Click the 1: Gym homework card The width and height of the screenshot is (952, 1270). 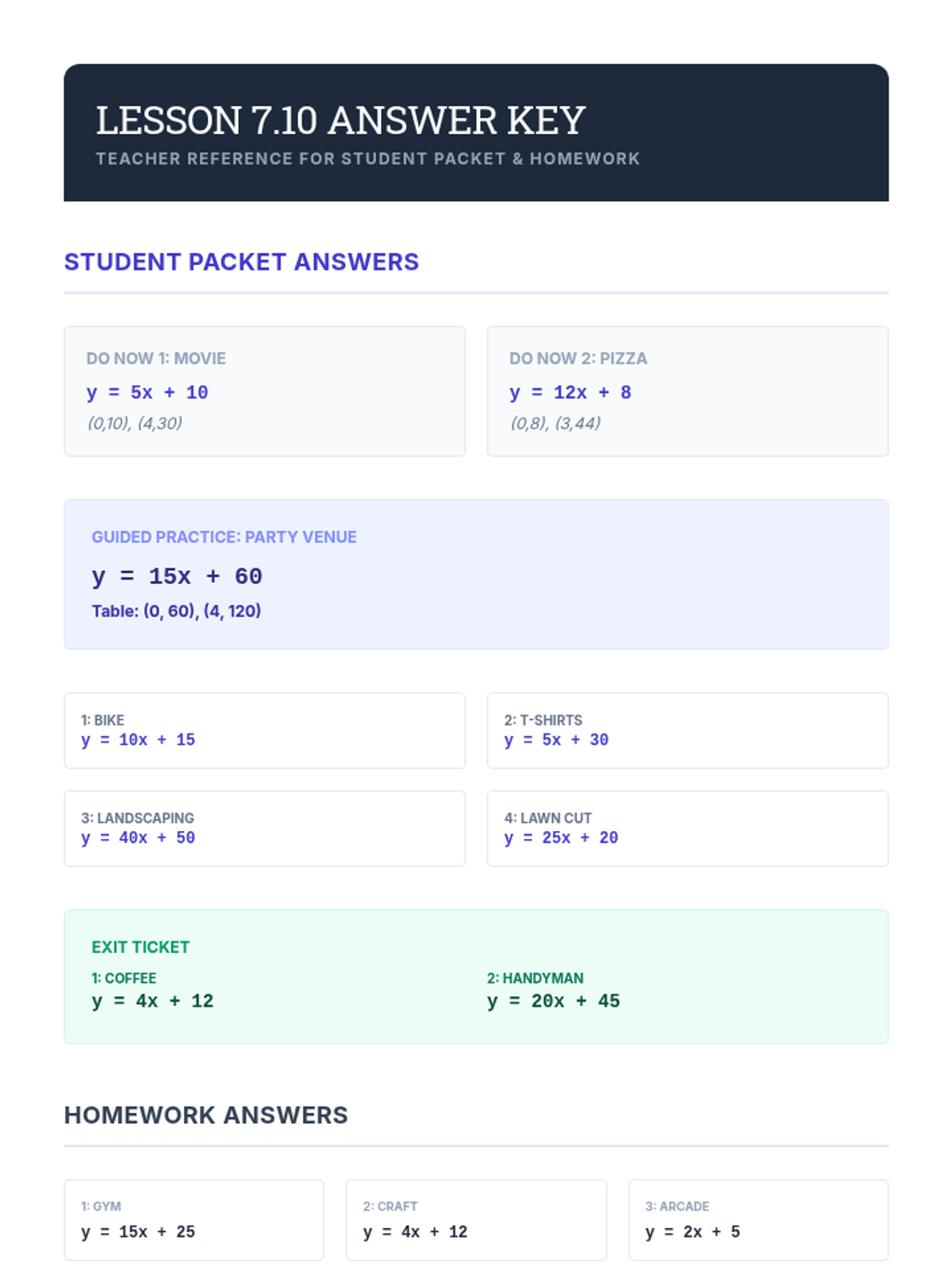point(194,1219)
